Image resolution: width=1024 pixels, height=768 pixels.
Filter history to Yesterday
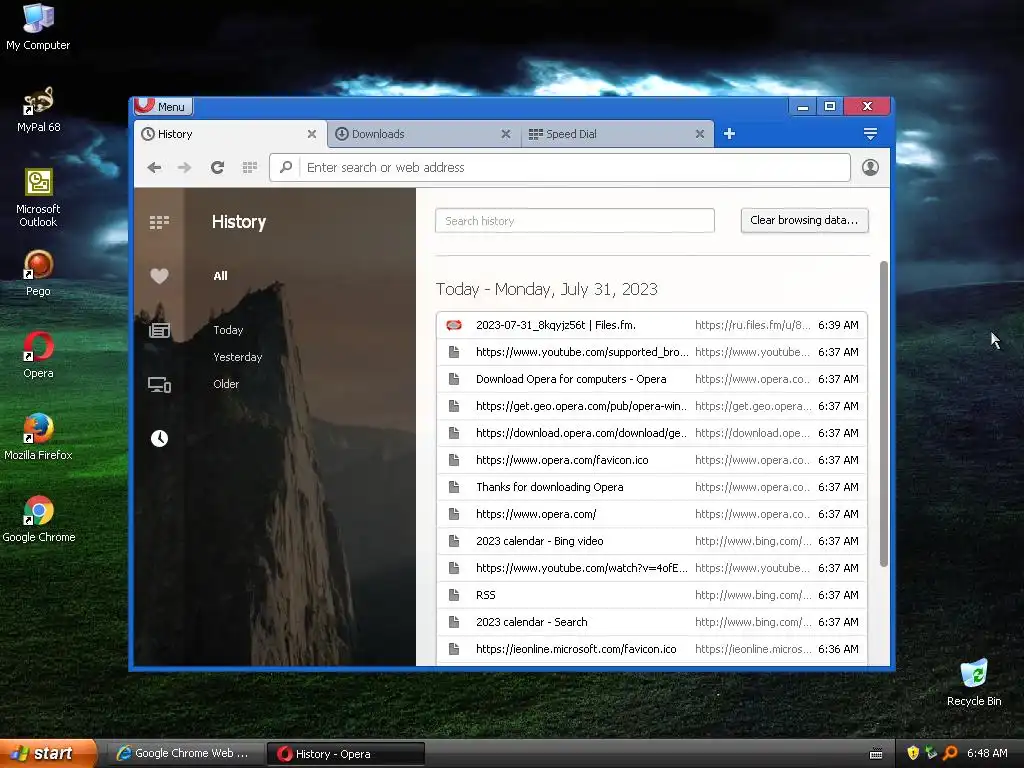click(x=238, y=357)
